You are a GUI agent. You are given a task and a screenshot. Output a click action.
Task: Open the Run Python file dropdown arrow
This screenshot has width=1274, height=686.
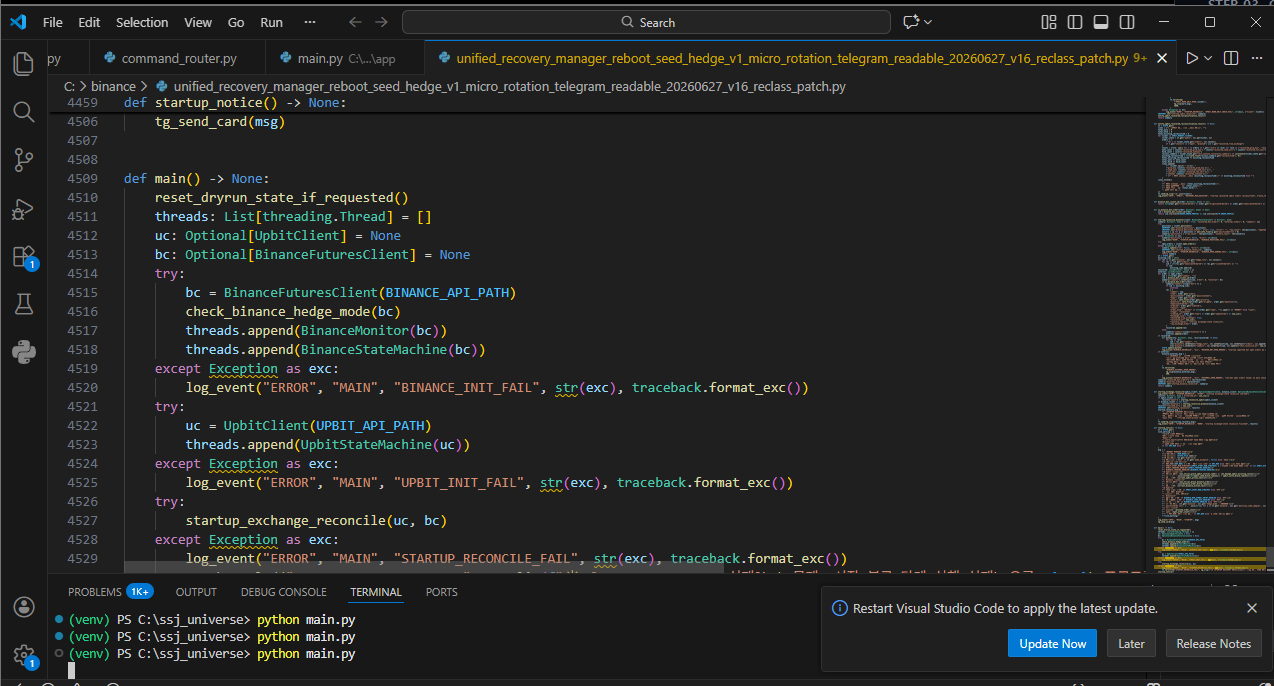click(x=1208, y=59)
